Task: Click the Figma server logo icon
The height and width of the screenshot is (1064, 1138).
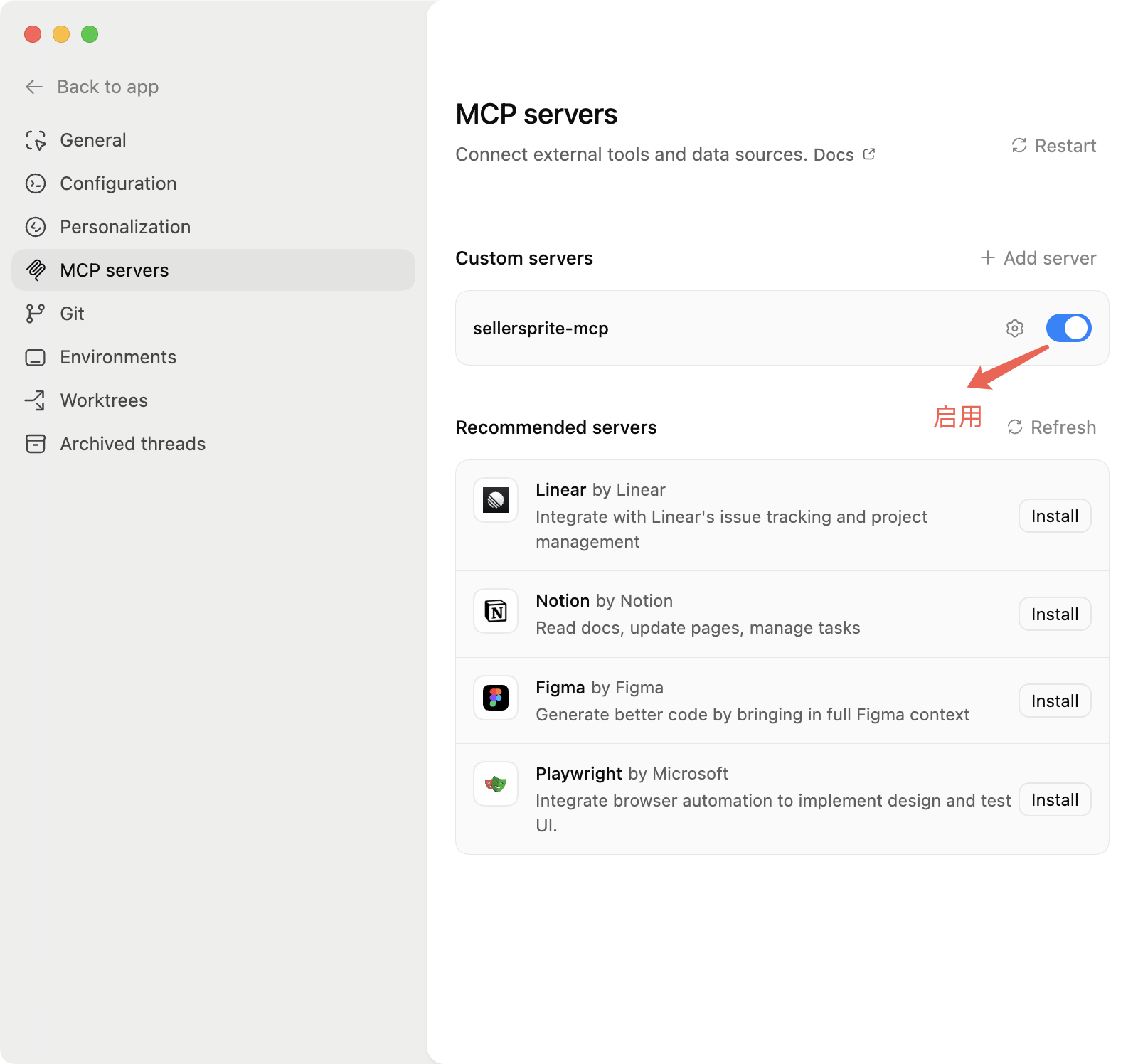Action: click(496, 698)
